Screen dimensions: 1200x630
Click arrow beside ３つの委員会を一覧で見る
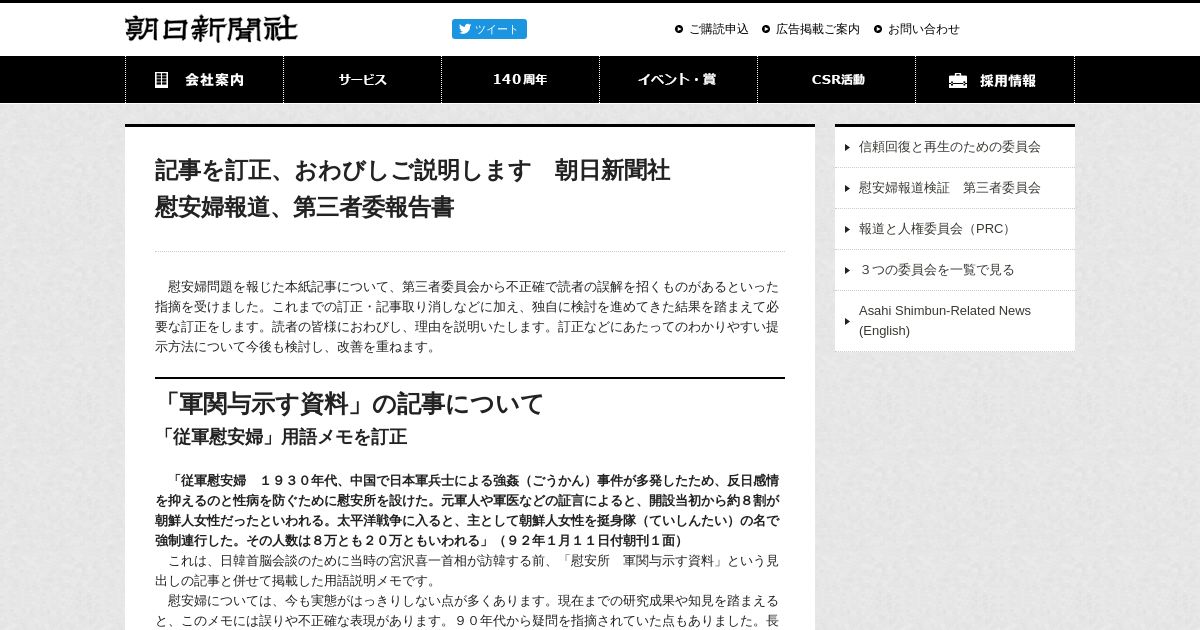coord(847,270)
